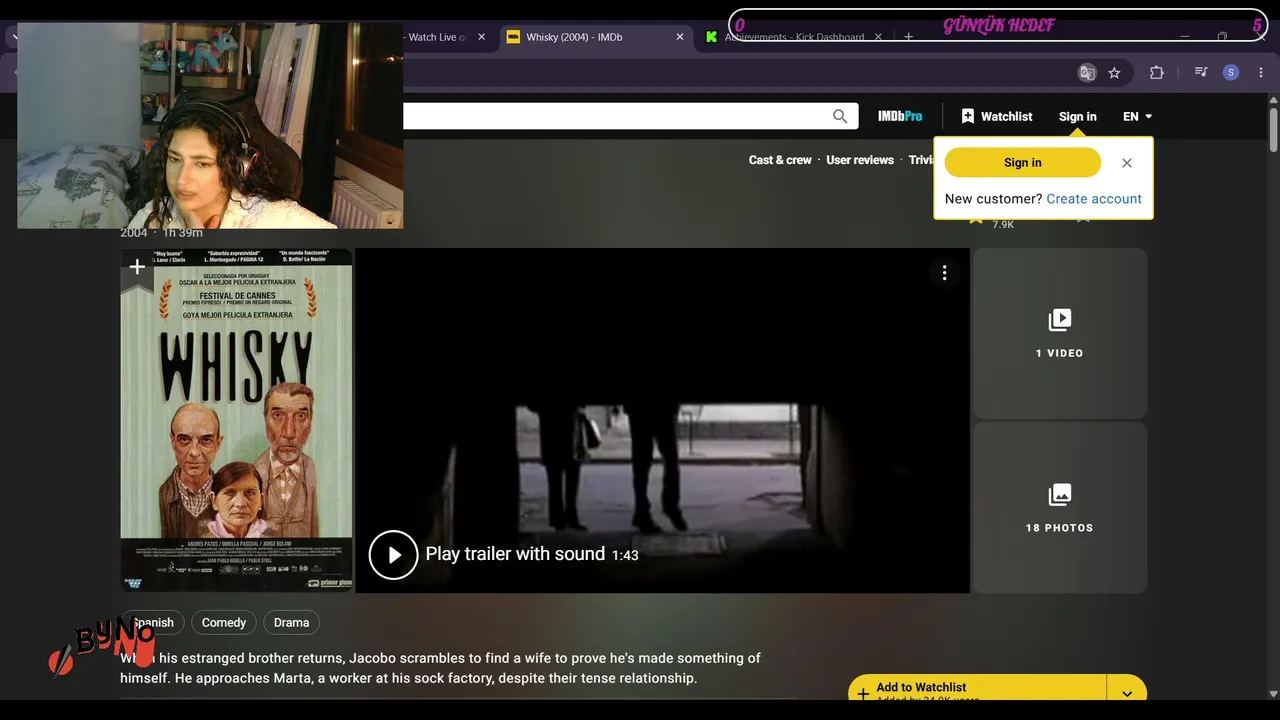The width and height of the screenshot is (1280, 720).
Task: Add Whisky poster to watchlist via plus ribbon
Action: point(137,267)
